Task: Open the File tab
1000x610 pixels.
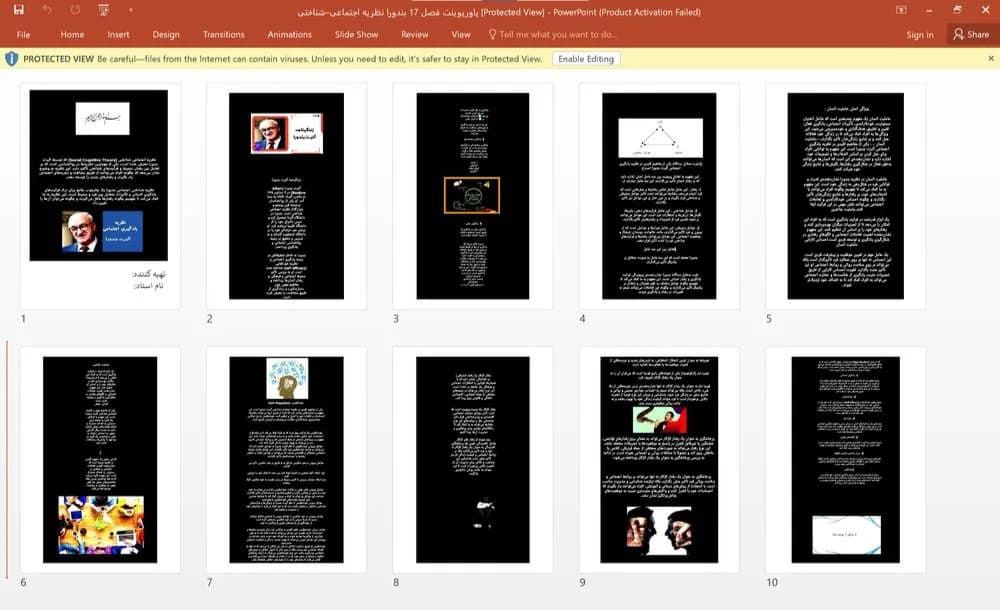Action: point(24,34)
